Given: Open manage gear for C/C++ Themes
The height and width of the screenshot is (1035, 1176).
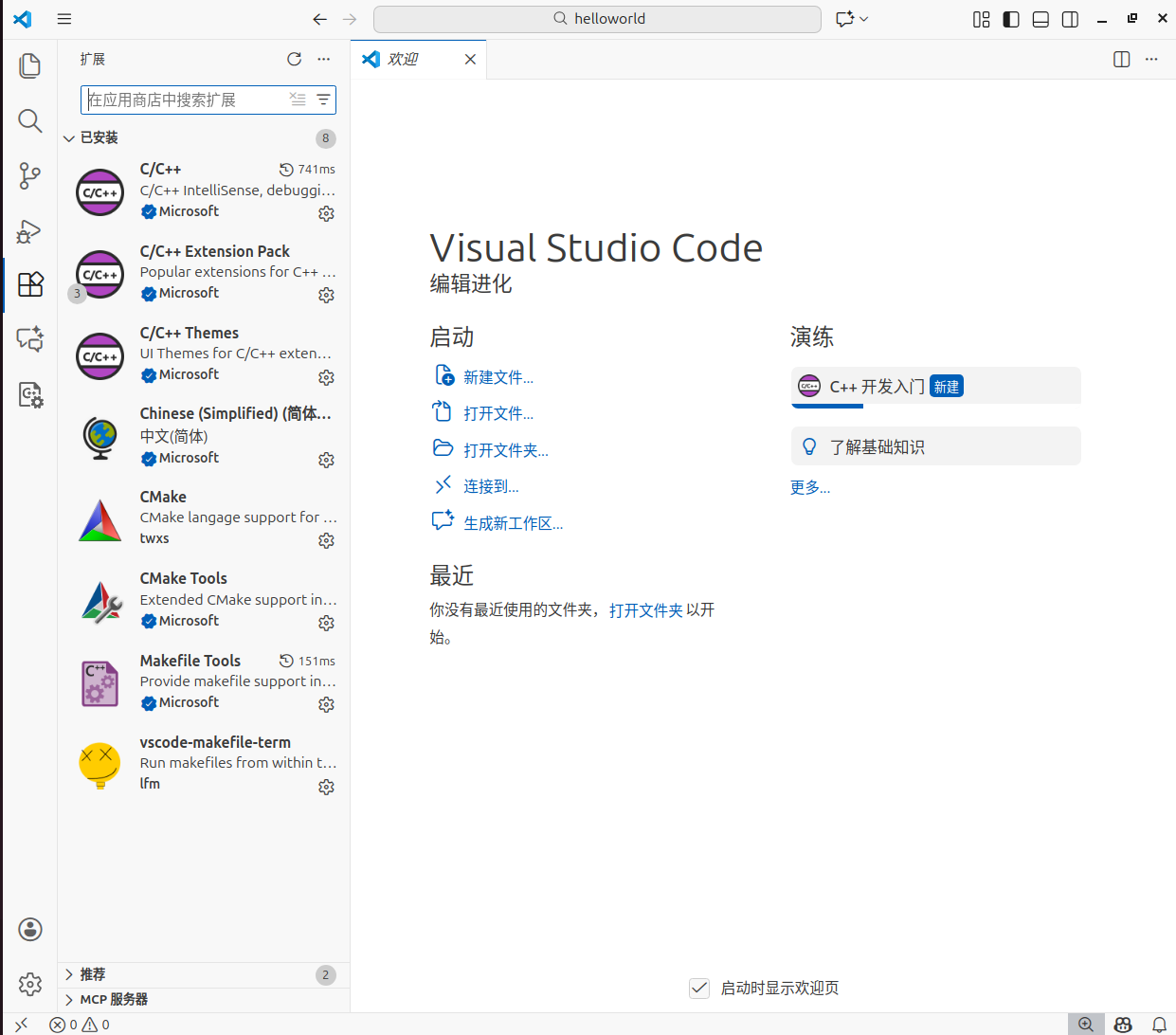Looking at the screenshot, I should tap(326, 377).
